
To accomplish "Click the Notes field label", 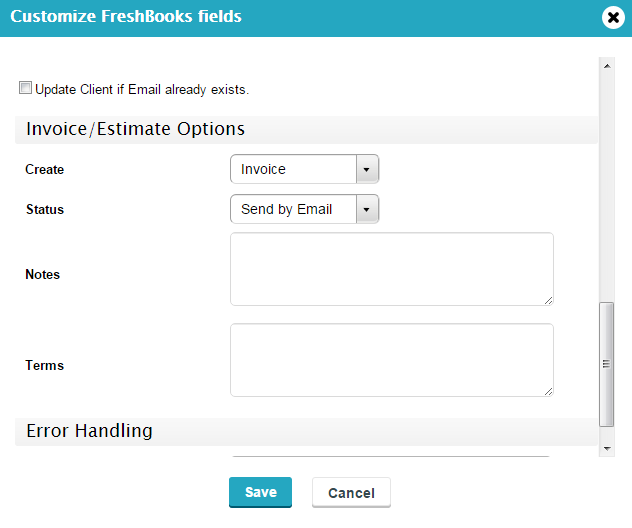I will (x=42, y=274).
